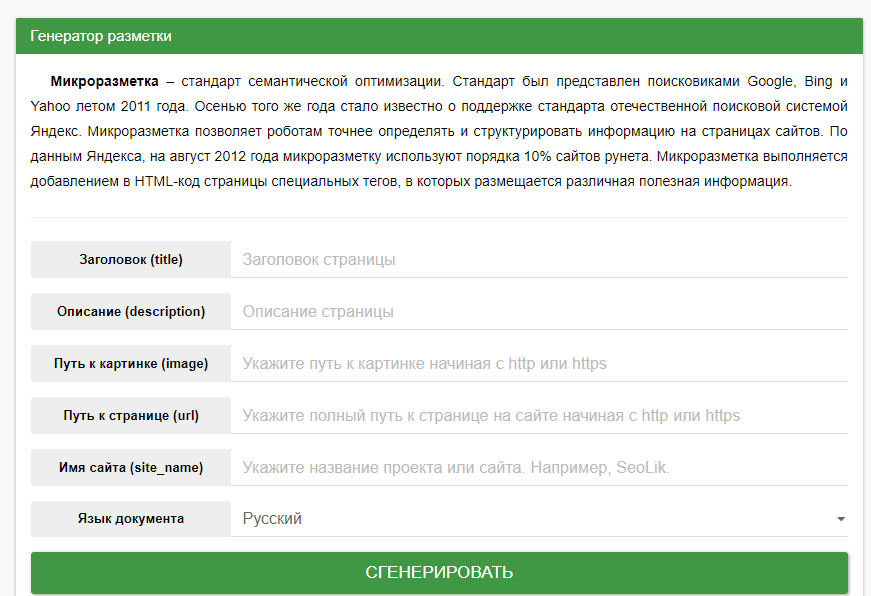
Task: Click the bold word Микроразметка
Action: coord(104,81)
